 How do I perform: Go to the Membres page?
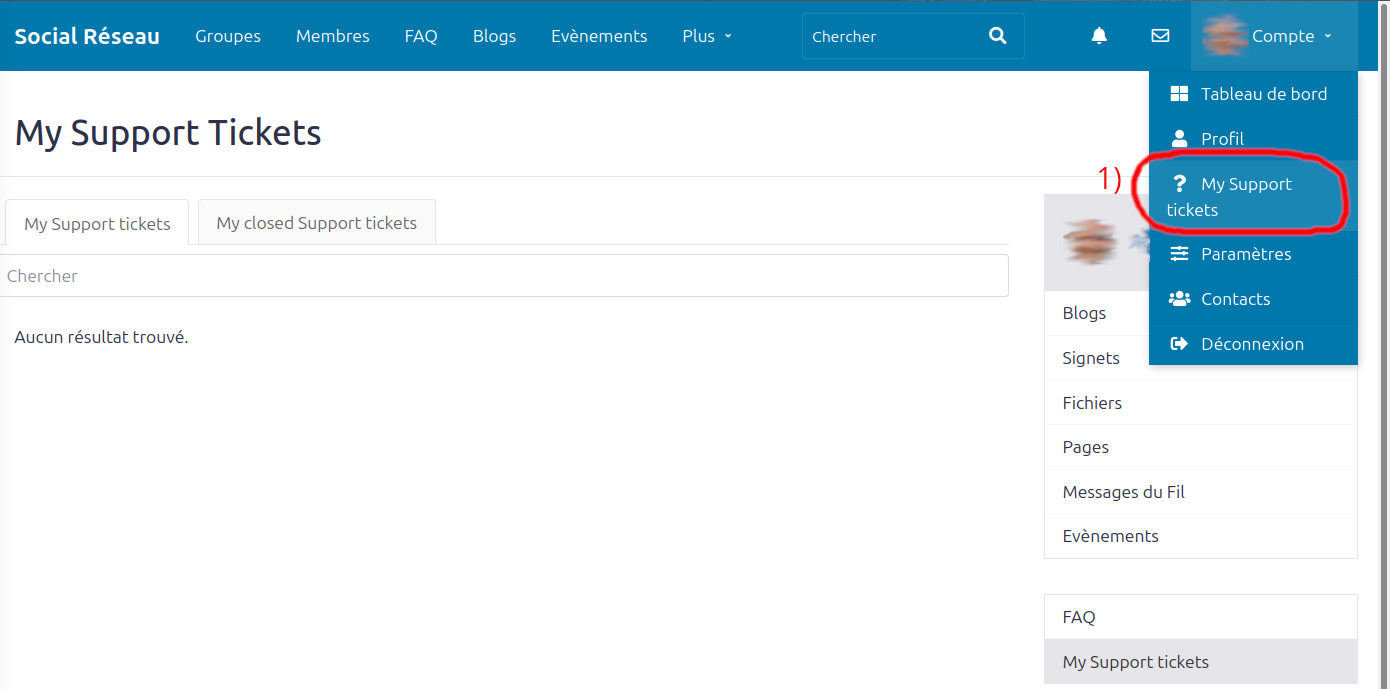(333, 36)
